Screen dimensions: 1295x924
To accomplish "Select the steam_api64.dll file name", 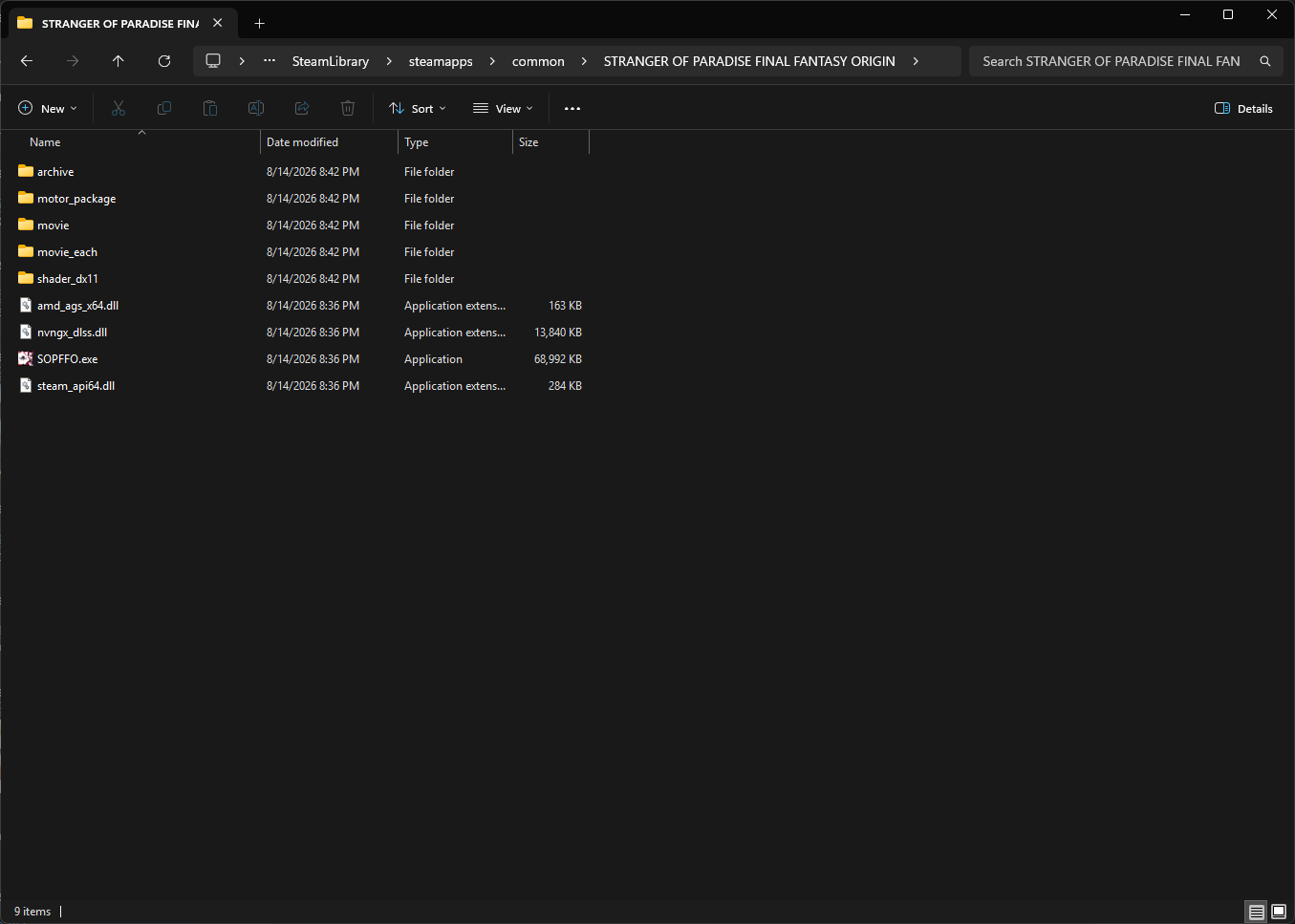I will [76, 386].
